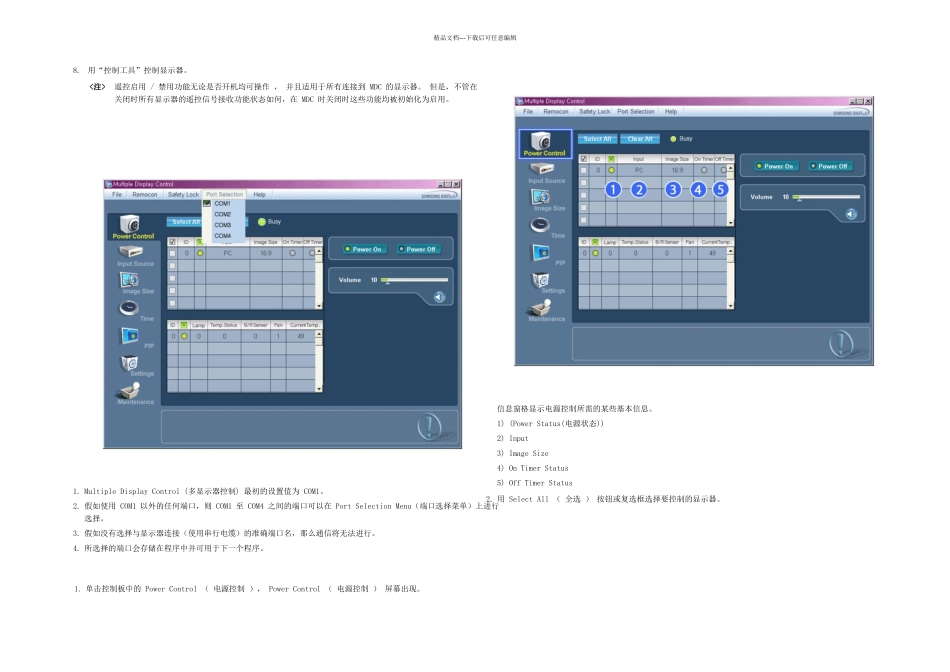The height and width of the screenshot is (672, 950).
Task: Open Help menu in the Clear All window
Action: pyautogui.click(x=671, y=111)
